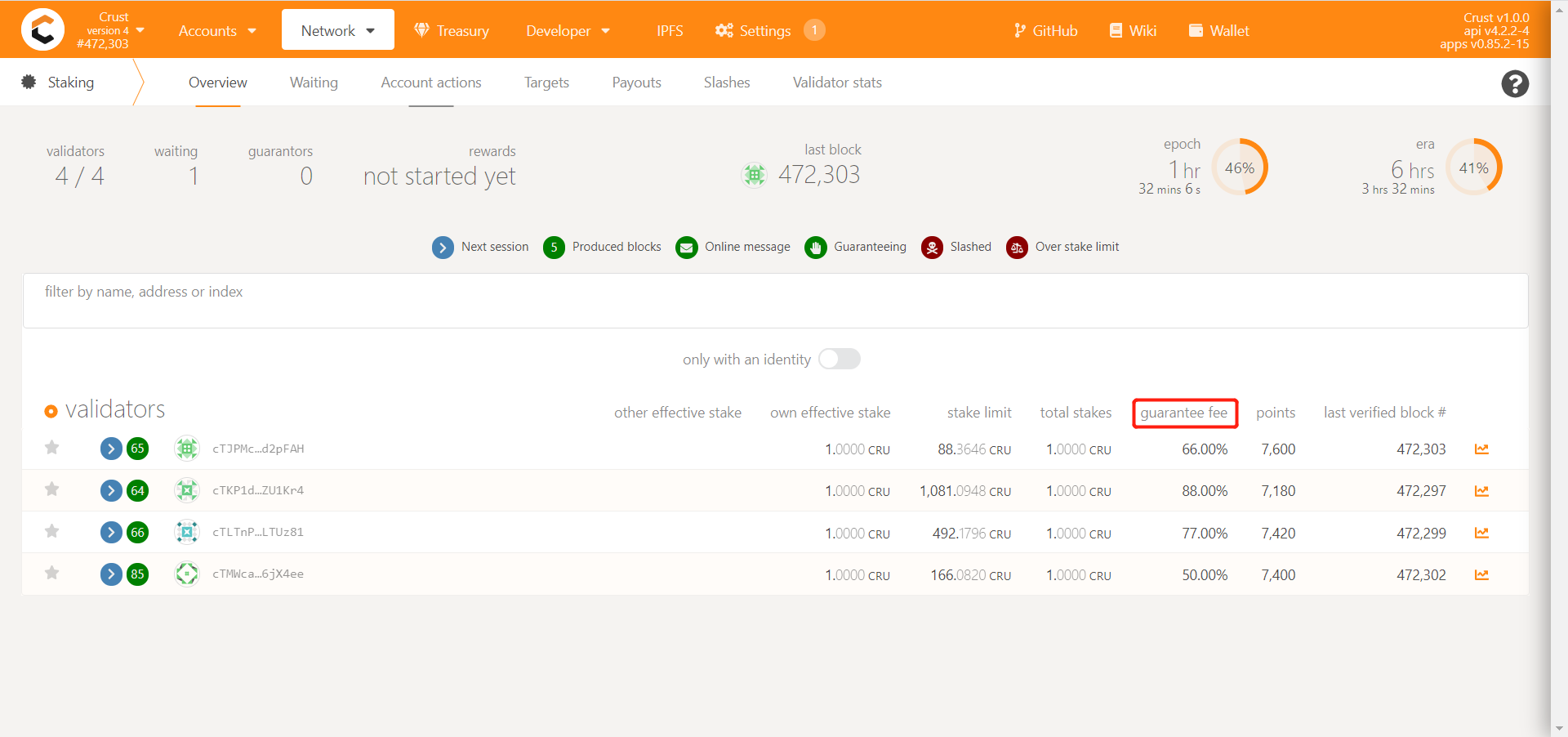Click the Settings notification badge
This screenshot has height=737, width=1568.
click(x=814, y=30)
